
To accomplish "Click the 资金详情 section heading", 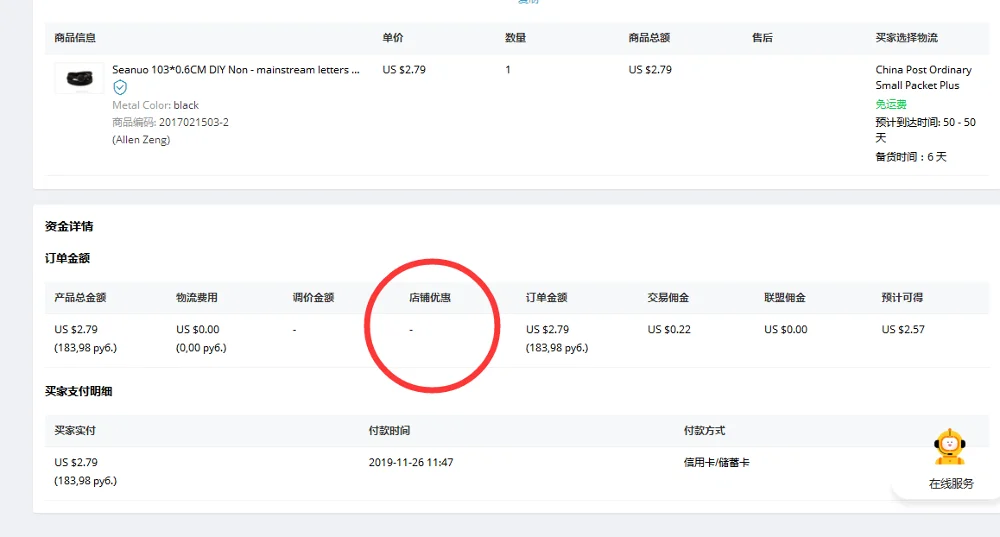I will point(69,226).
